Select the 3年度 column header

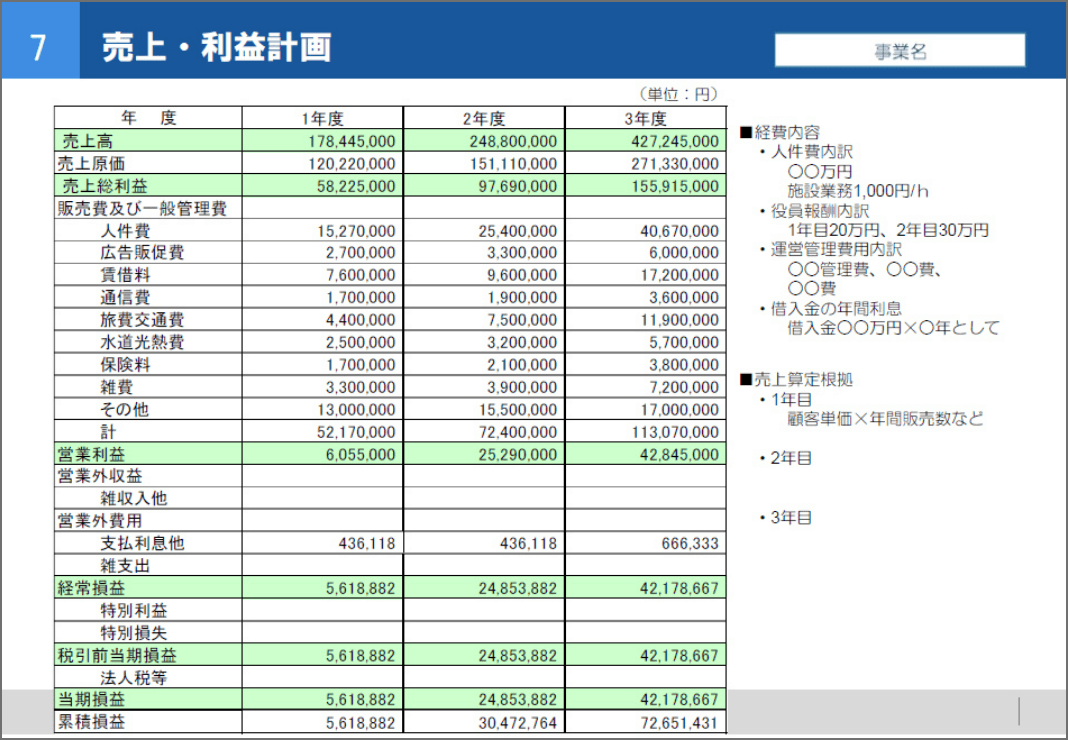645,118
